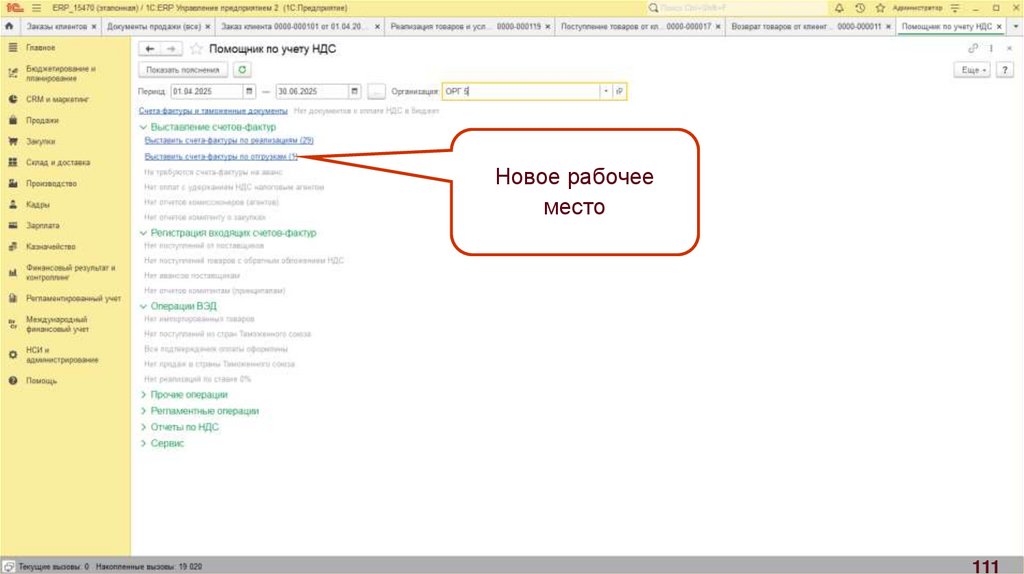Click the green refresh icon button
The image size is (1024, 574).
(242, 70)
